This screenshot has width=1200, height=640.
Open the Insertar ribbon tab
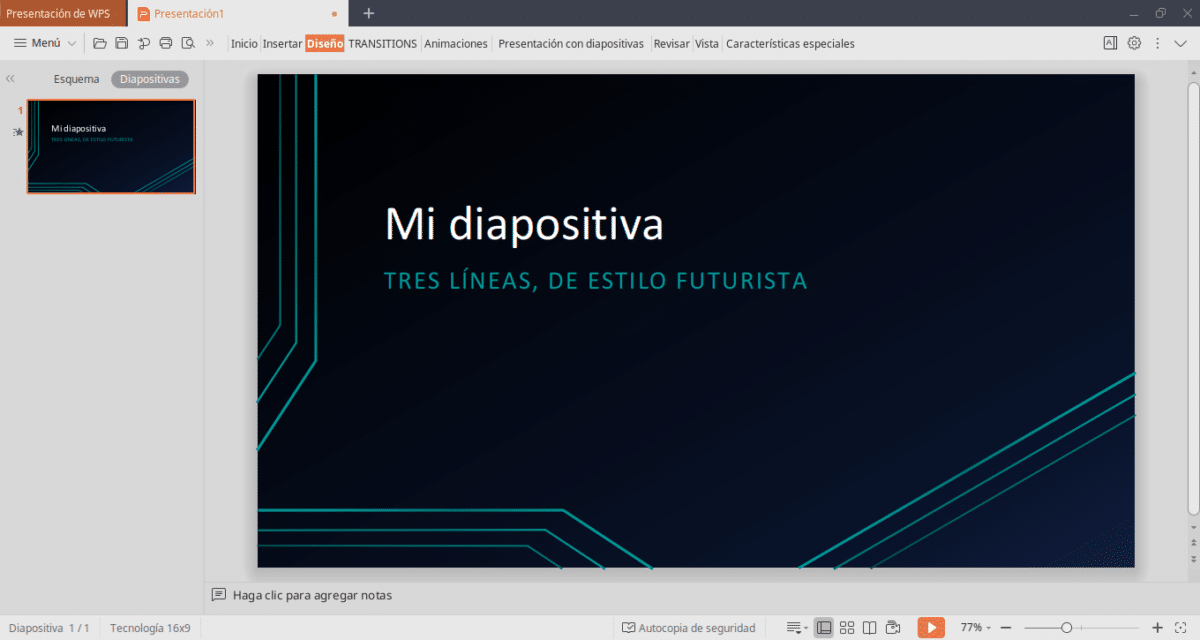pyautogui.click(x=282, y=43)
